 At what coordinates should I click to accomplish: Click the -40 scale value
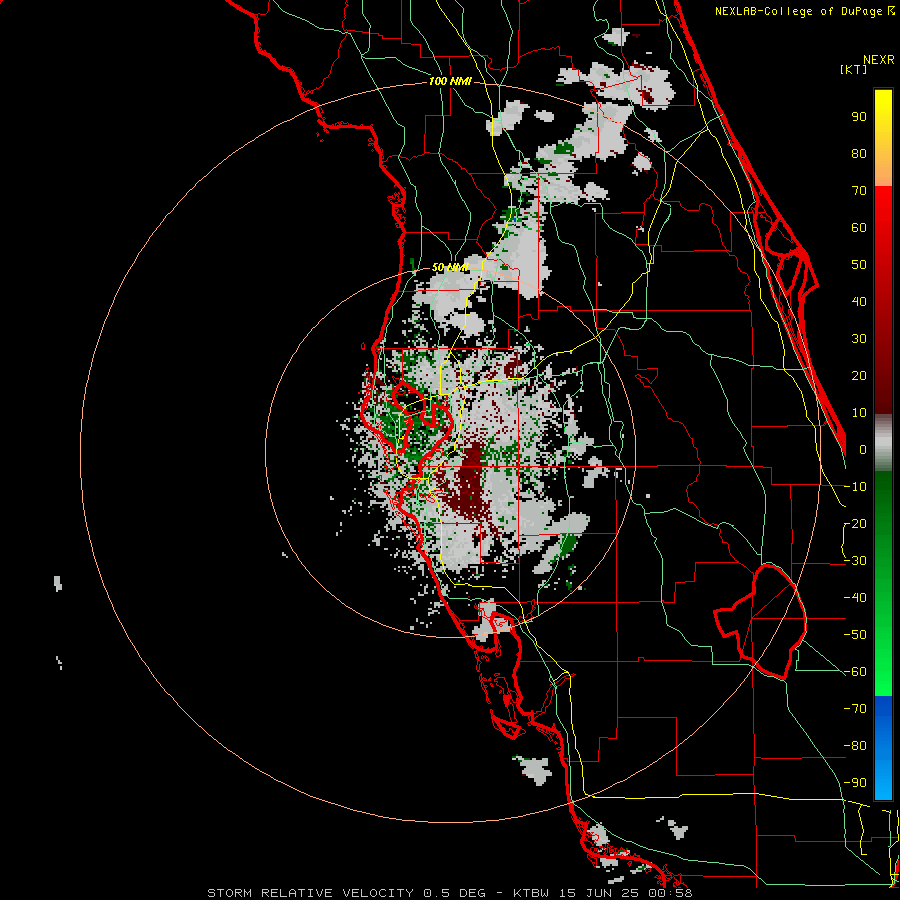click(x=855, y=598)
